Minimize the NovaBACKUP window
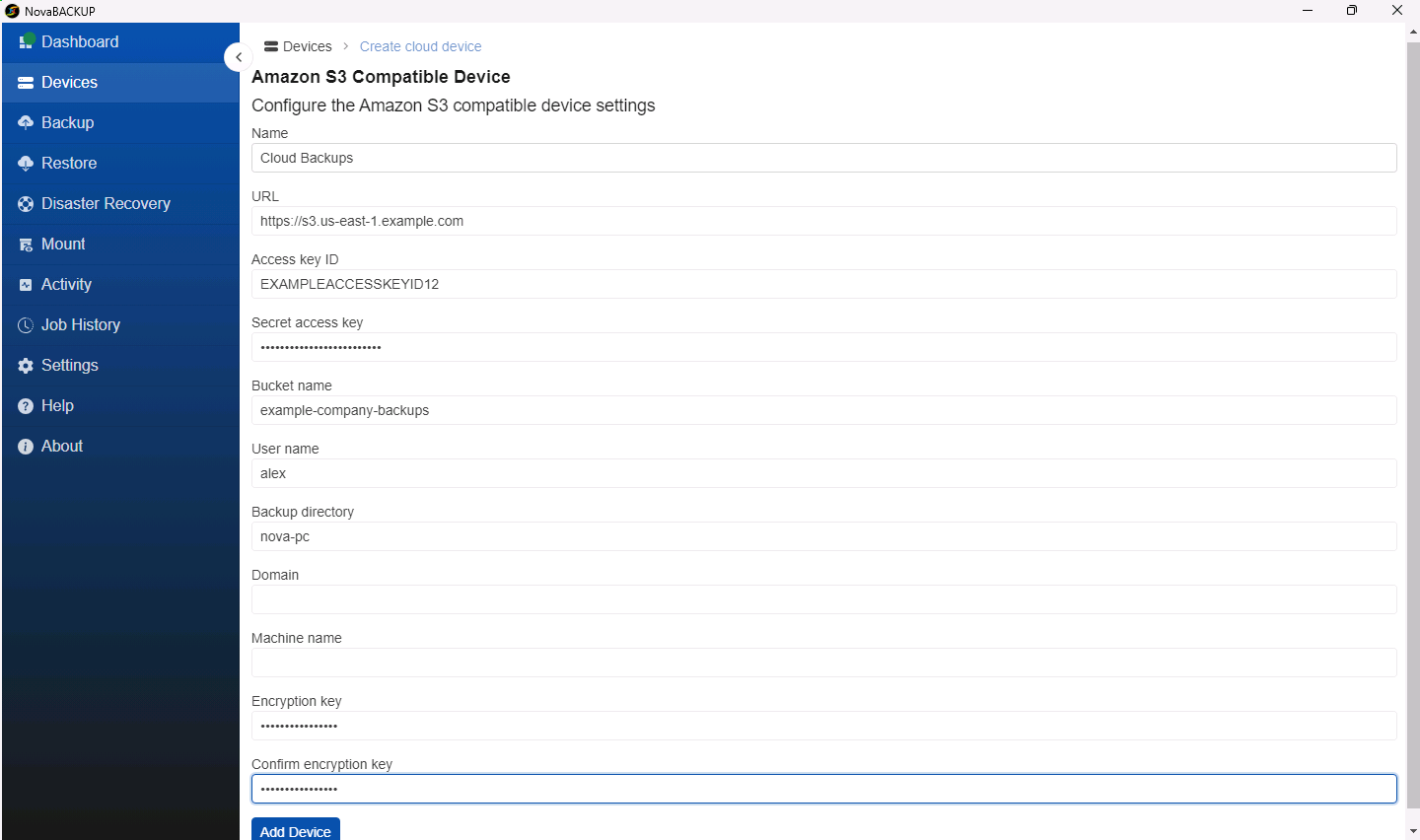 point(1308,11)
